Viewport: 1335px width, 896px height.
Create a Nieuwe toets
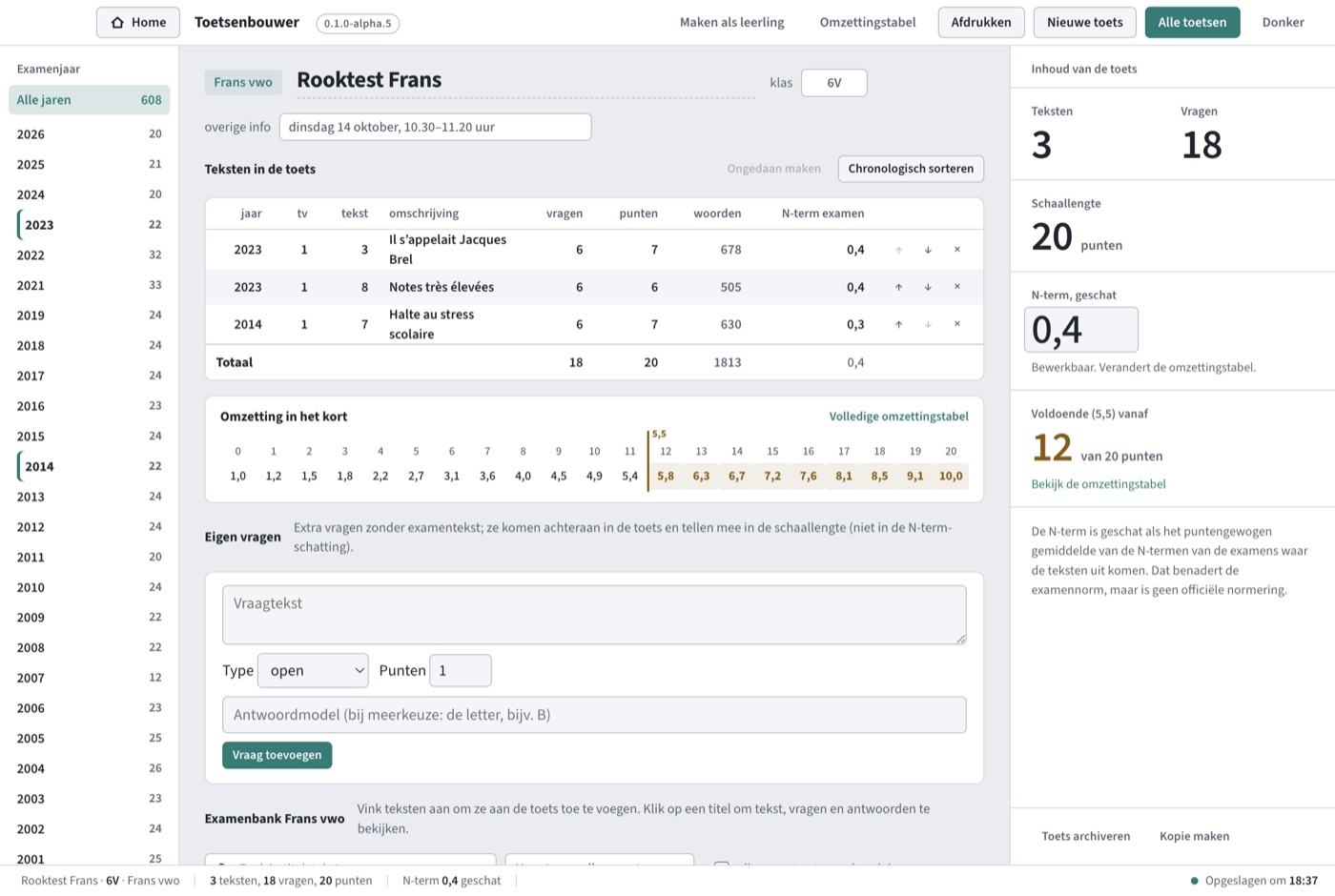(x=1085, y=22)
